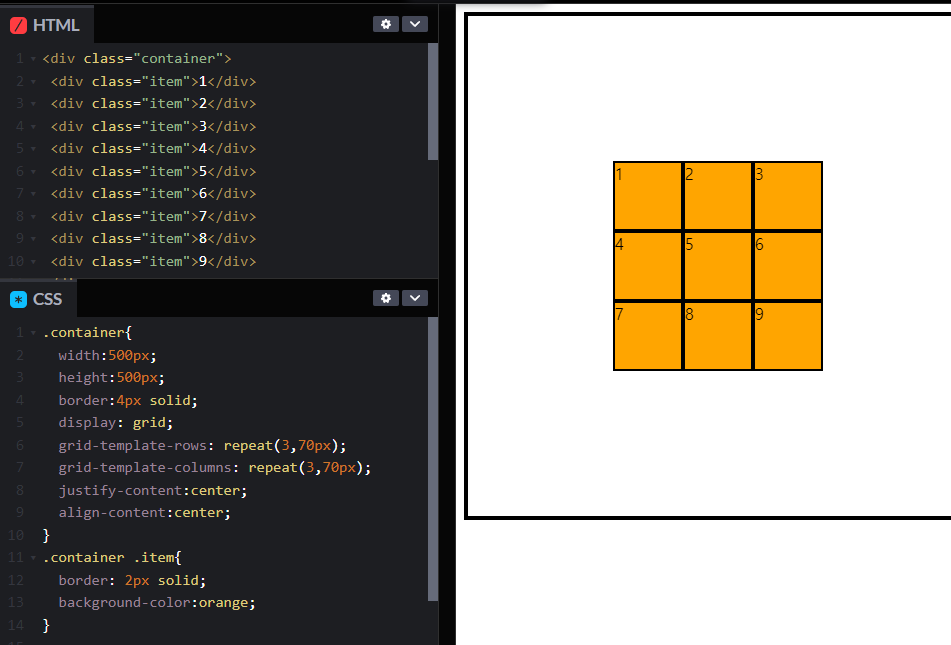Click justify-content:center line
The width and height of the screenshot is (951, 645).
pos(153,490)
